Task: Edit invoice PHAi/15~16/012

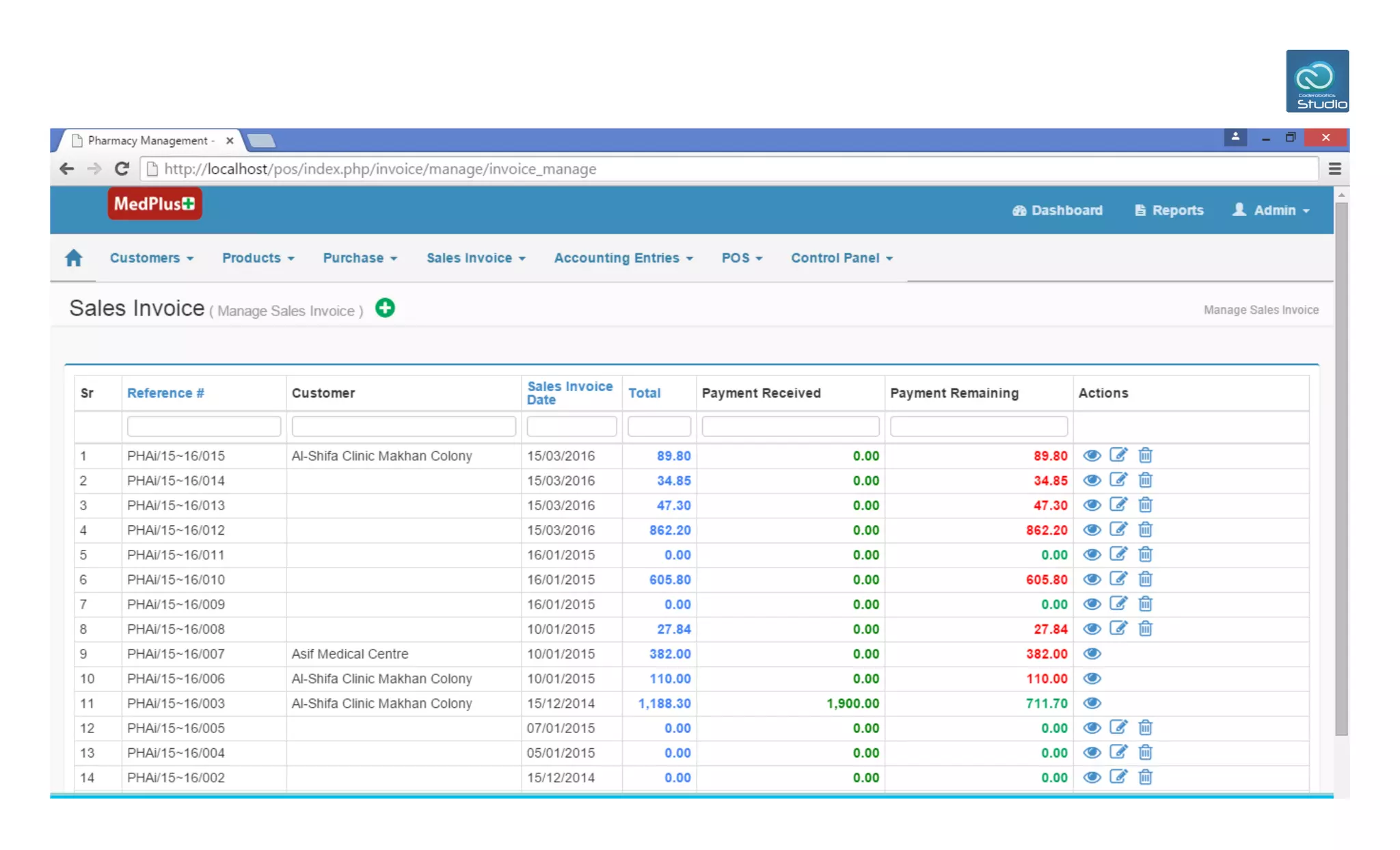Action: click(1118, 529)
